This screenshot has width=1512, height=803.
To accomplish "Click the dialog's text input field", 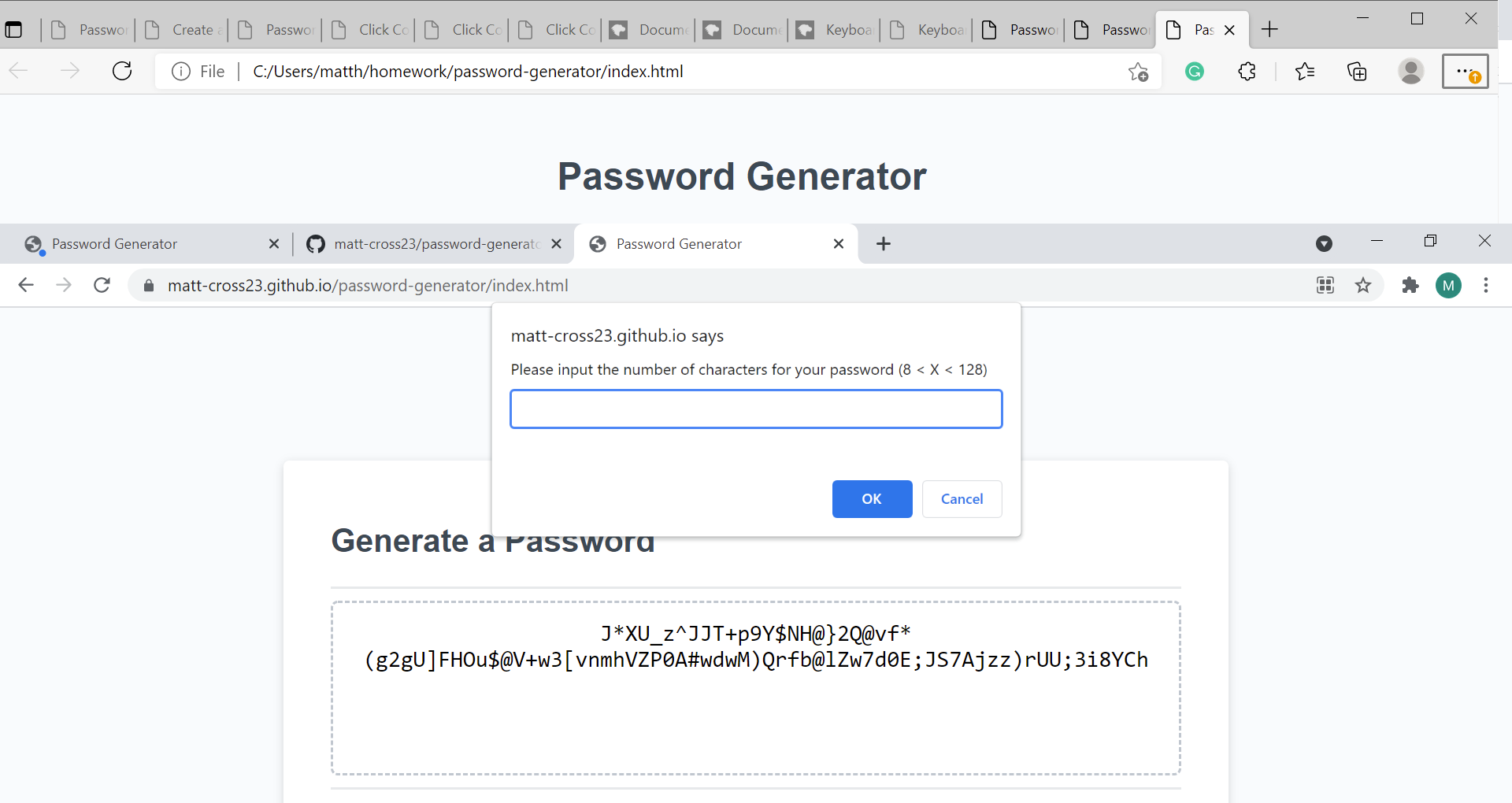I will (755, 409).
